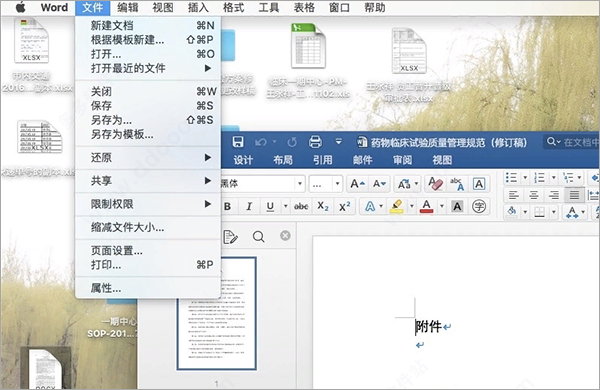
Task: Open the Undo history dropdown arrow
Action: pos(274,142)
